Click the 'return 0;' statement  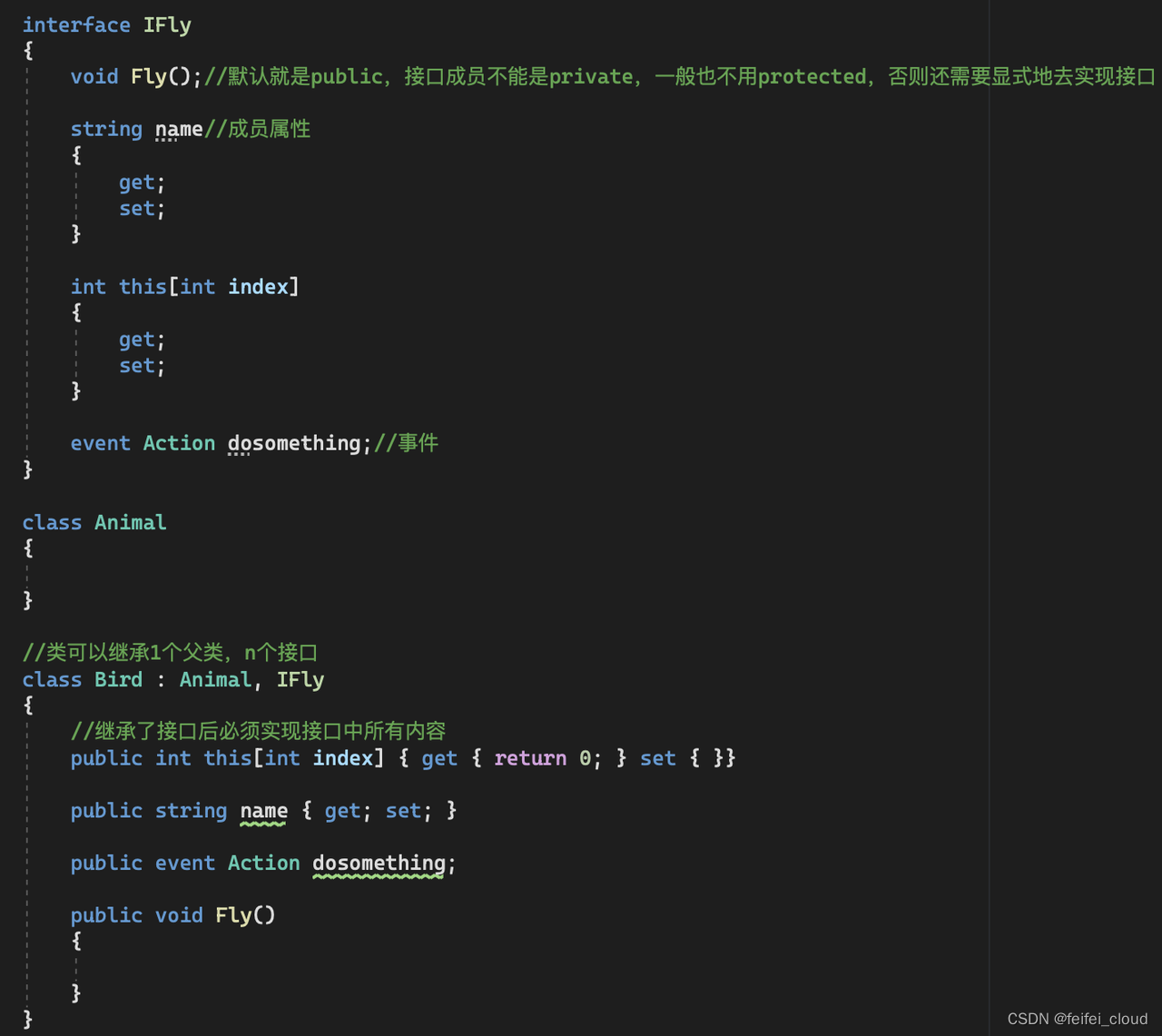coord(547,759)
